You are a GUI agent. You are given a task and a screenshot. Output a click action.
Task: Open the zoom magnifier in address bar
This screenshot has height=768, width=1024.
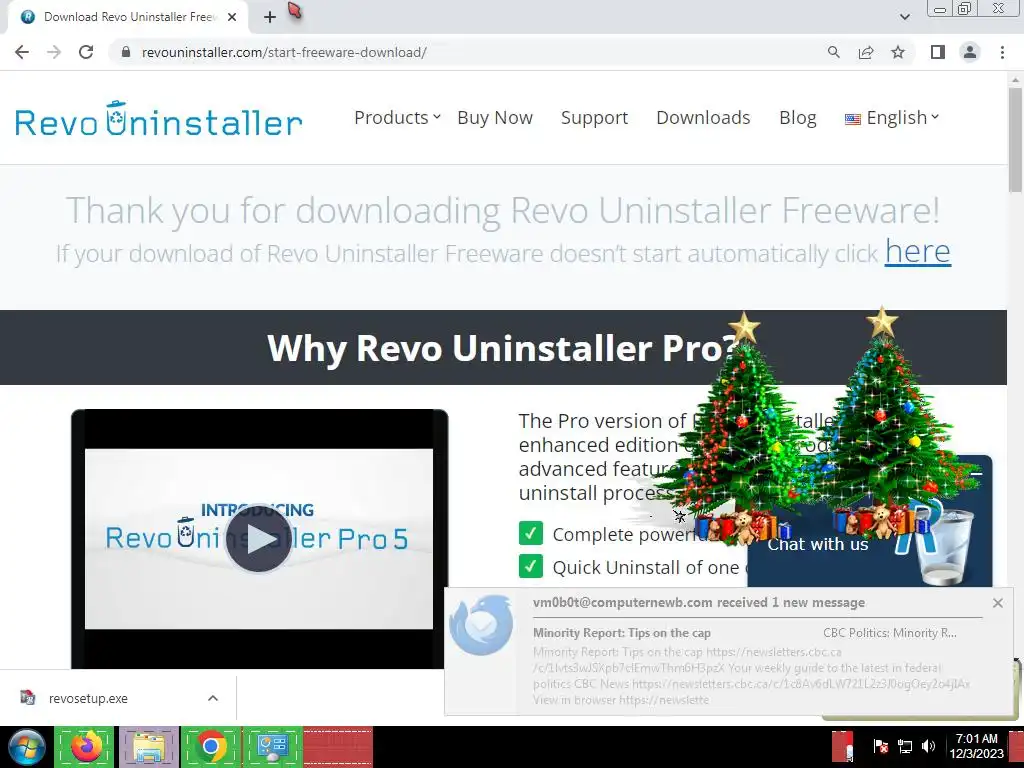[x=834, y=52]
